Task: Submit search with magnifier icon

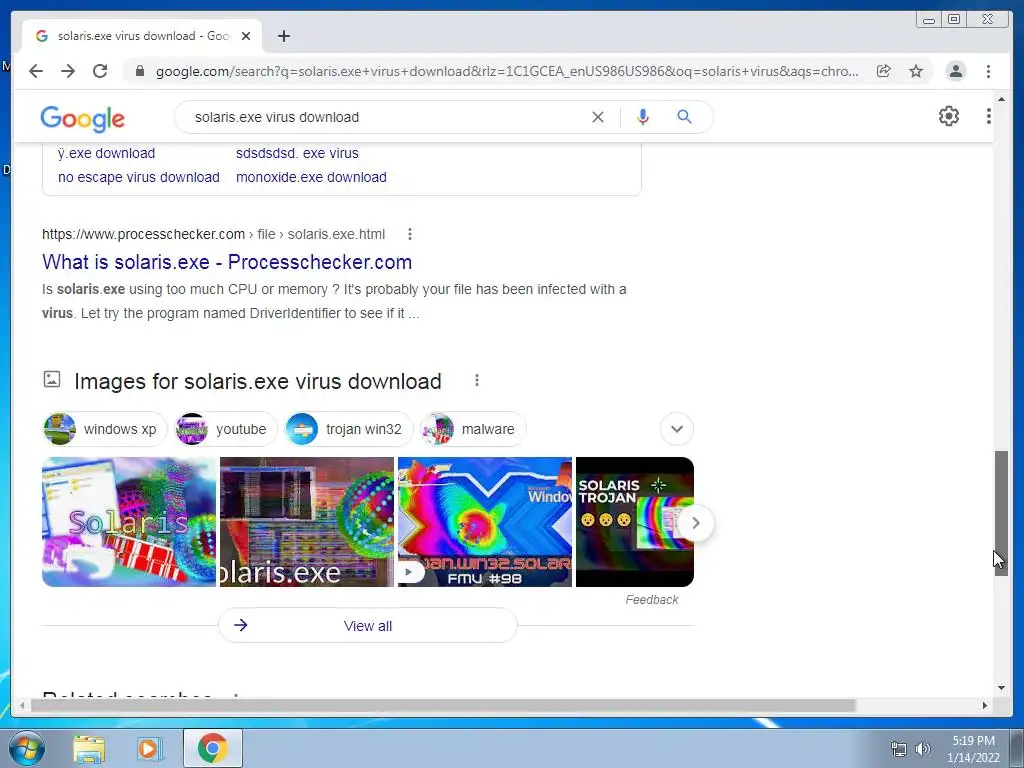Action: coord(684,117)
